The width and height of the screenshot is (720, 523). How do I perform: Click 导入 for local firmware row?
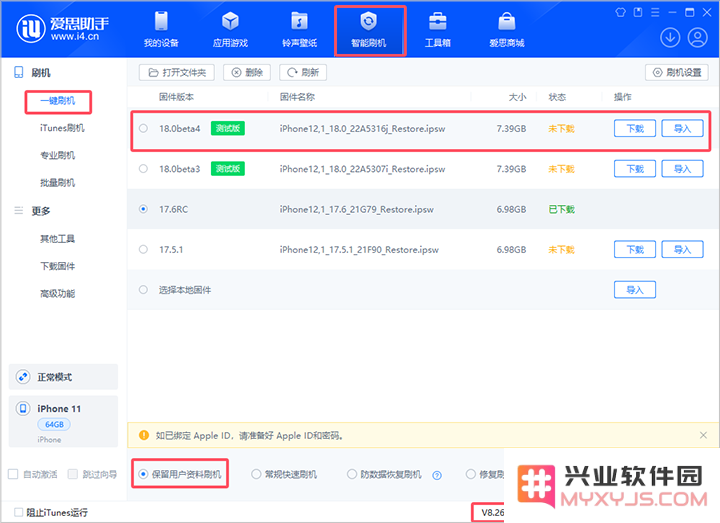pos(635,290)
